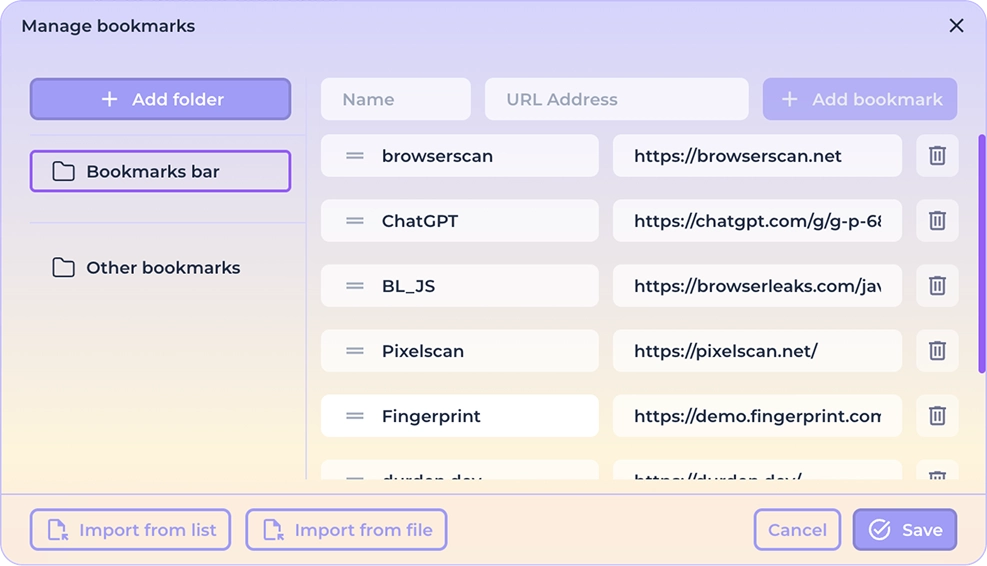Delete the Pixelscan bookmark via trash icon
Image resolution: width=987 pixels, height=566 pixels.
(937, 351)
